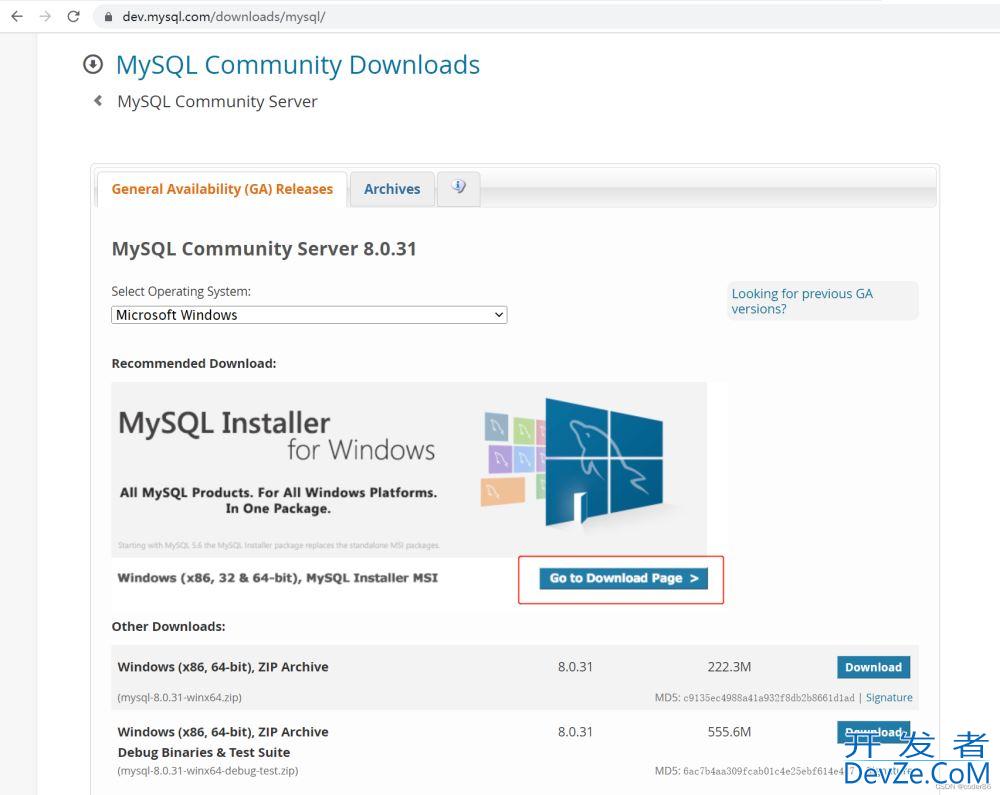
Task: Click the browser back arrow
Action: [17, 17]
